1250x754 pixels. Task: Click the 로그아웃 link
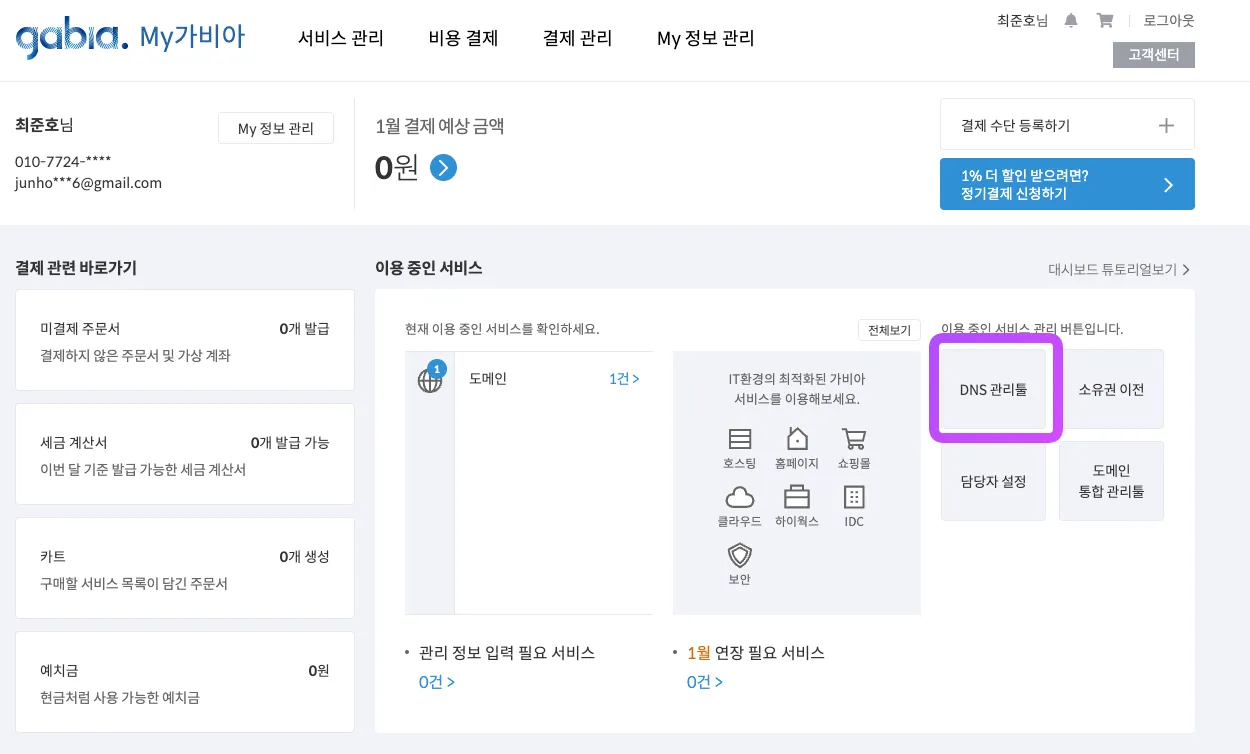(1168, 20)
